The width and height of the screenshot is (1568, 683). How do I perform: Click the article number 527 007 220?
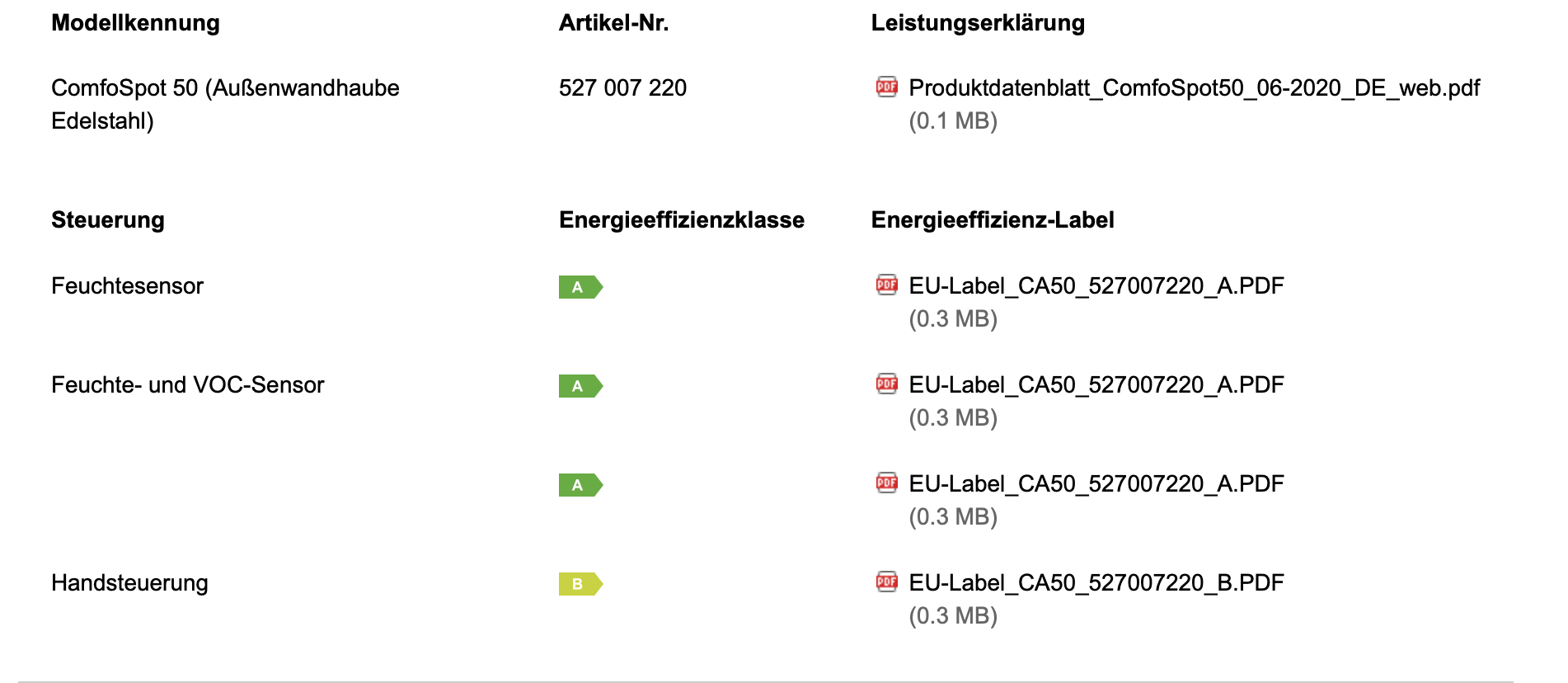coord(622,87)
